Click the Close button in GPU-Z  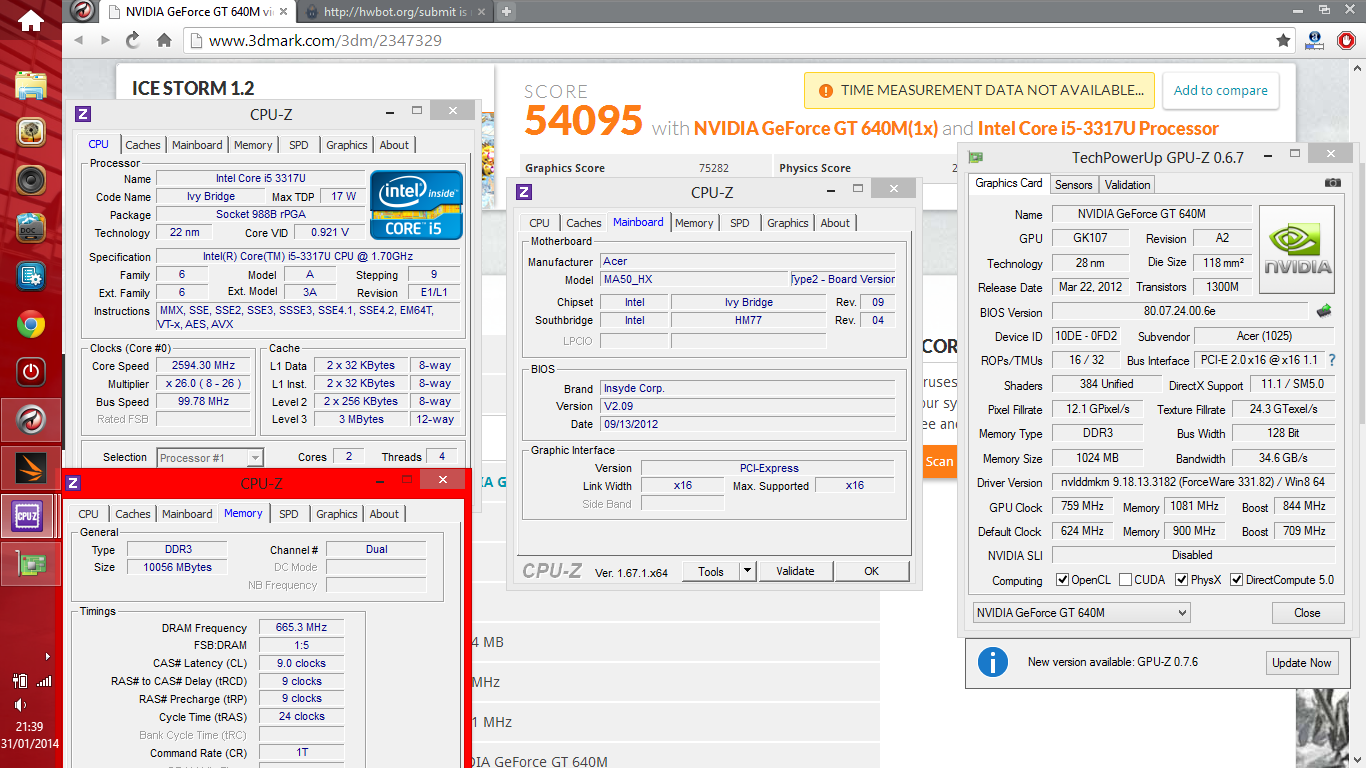coord(1307,612)
